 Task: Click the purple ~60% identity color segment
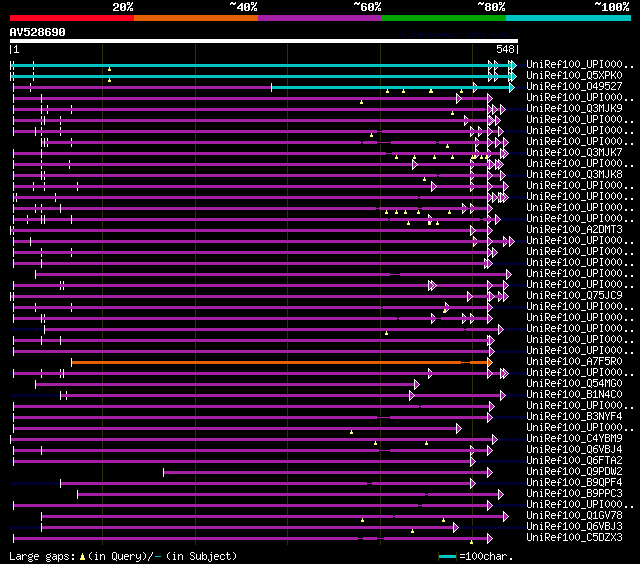click(x=320, y=18)
